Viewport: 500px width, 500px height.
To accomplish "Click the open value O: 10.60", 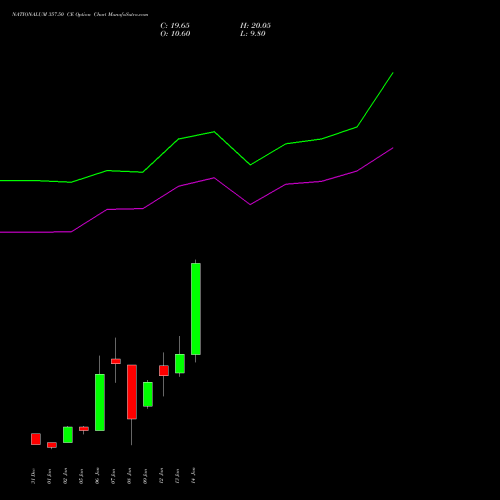I will coord(175,34).
